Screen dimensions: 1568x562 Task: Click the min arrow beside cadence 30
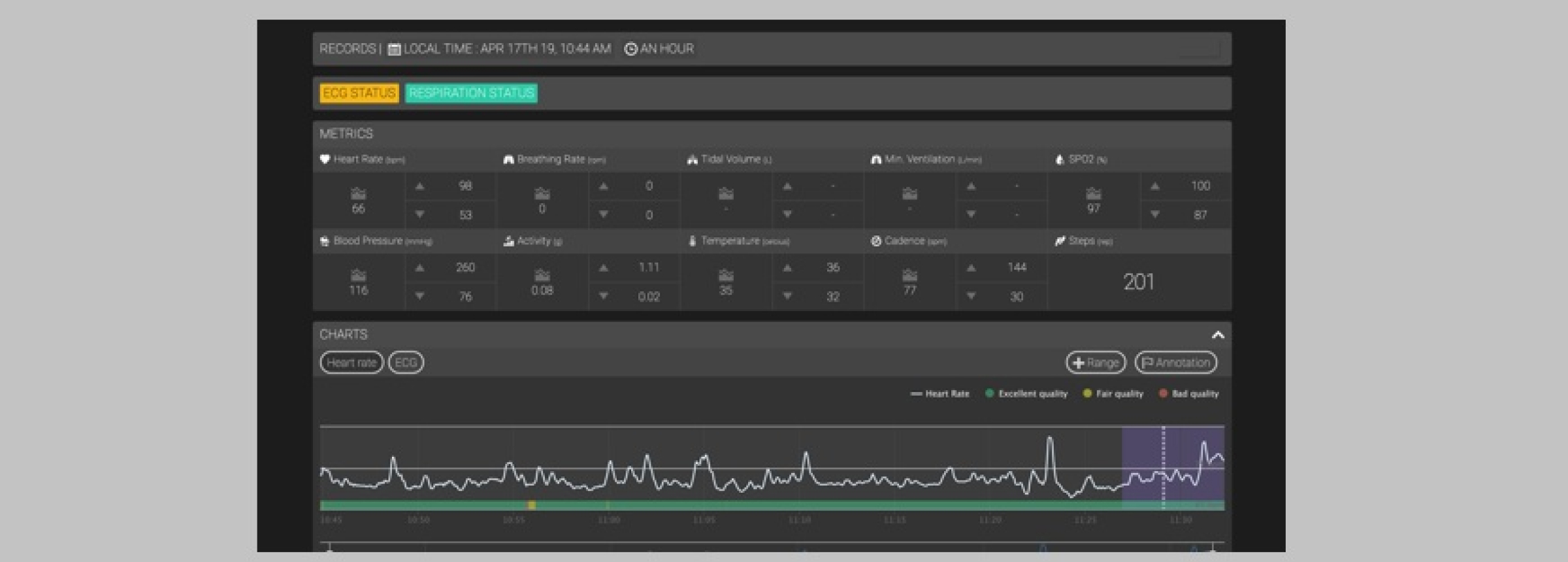tap(972, 296)
